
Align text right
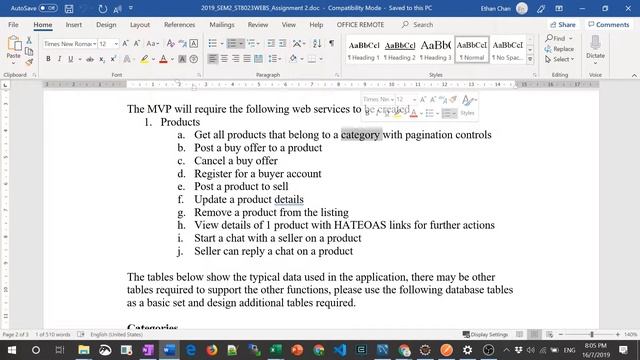[x=236, y=59]
